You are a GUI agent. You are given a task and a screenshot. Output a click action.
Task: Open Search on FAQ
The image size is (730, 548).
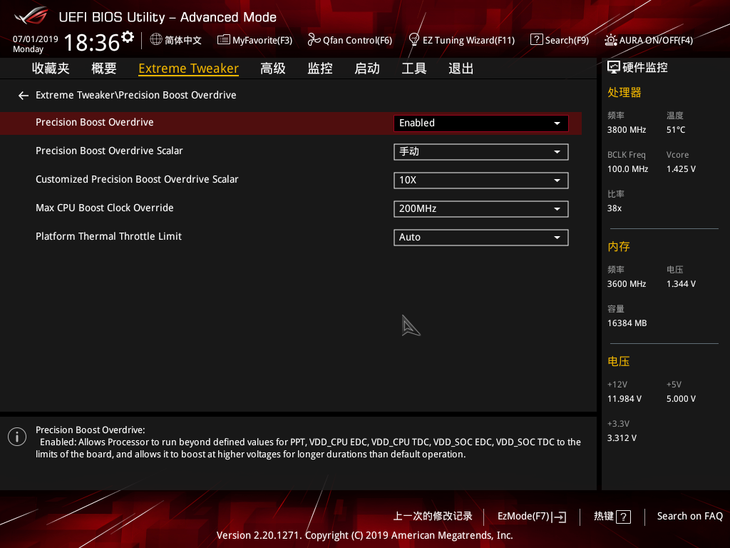(x=689, y=516)
